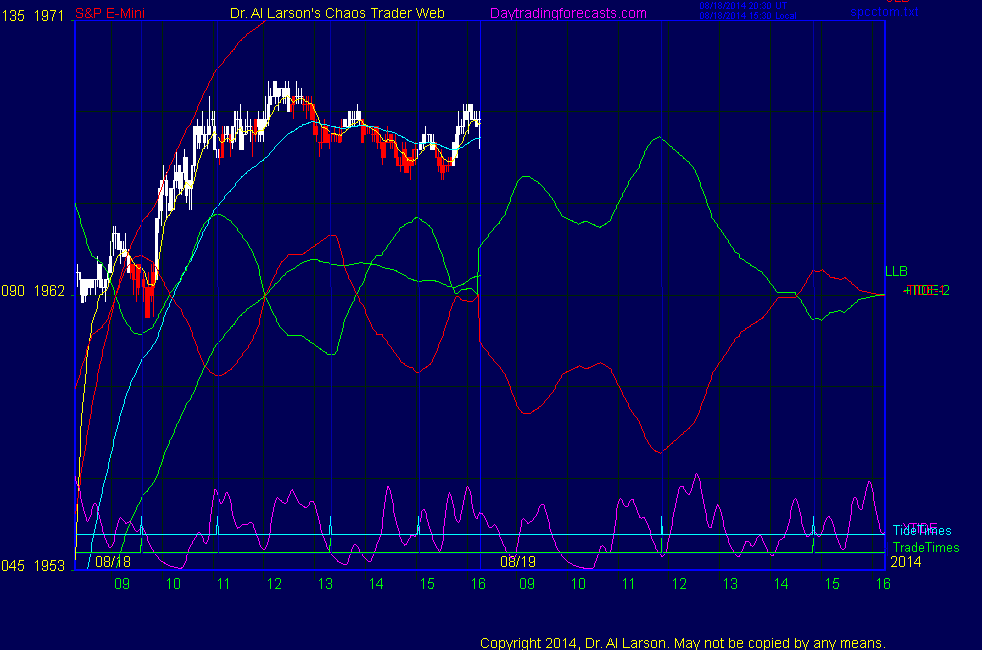
Task: Click the 08/19 date label on the chart
Action: coord(518,561)
